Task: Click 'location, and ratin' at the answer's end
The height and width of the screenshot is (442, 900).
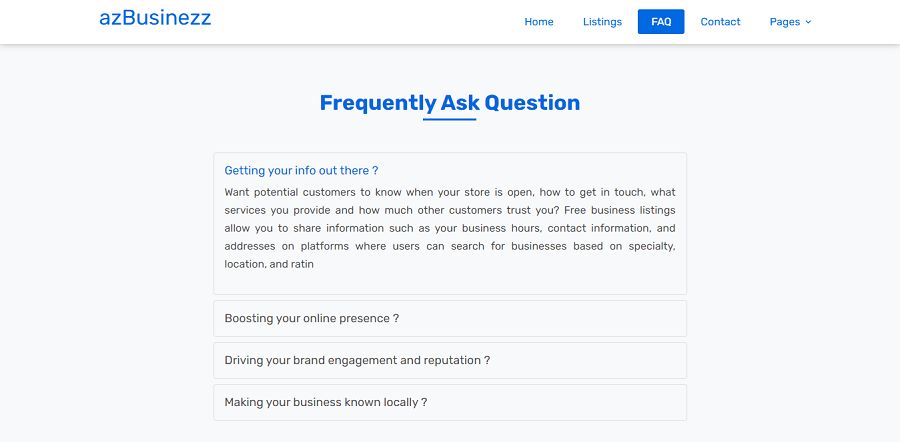Action: [270, 265]
